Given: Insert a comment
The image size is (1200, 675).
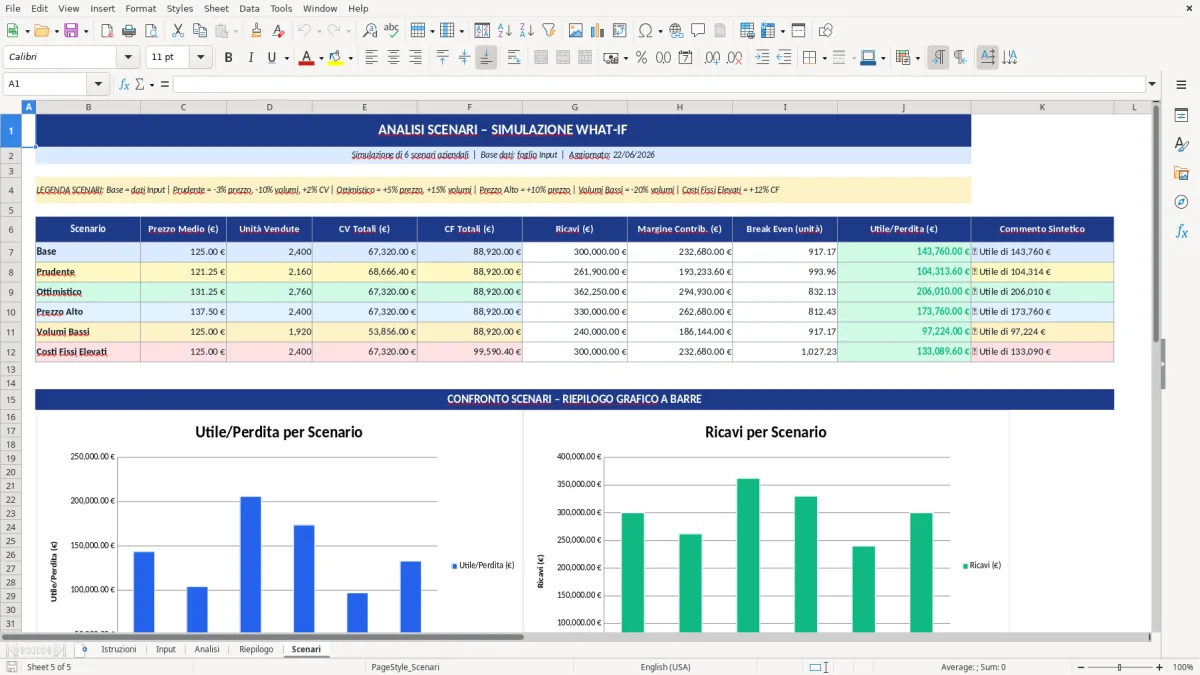Looking at the screenshot, I should pos(697,31).
